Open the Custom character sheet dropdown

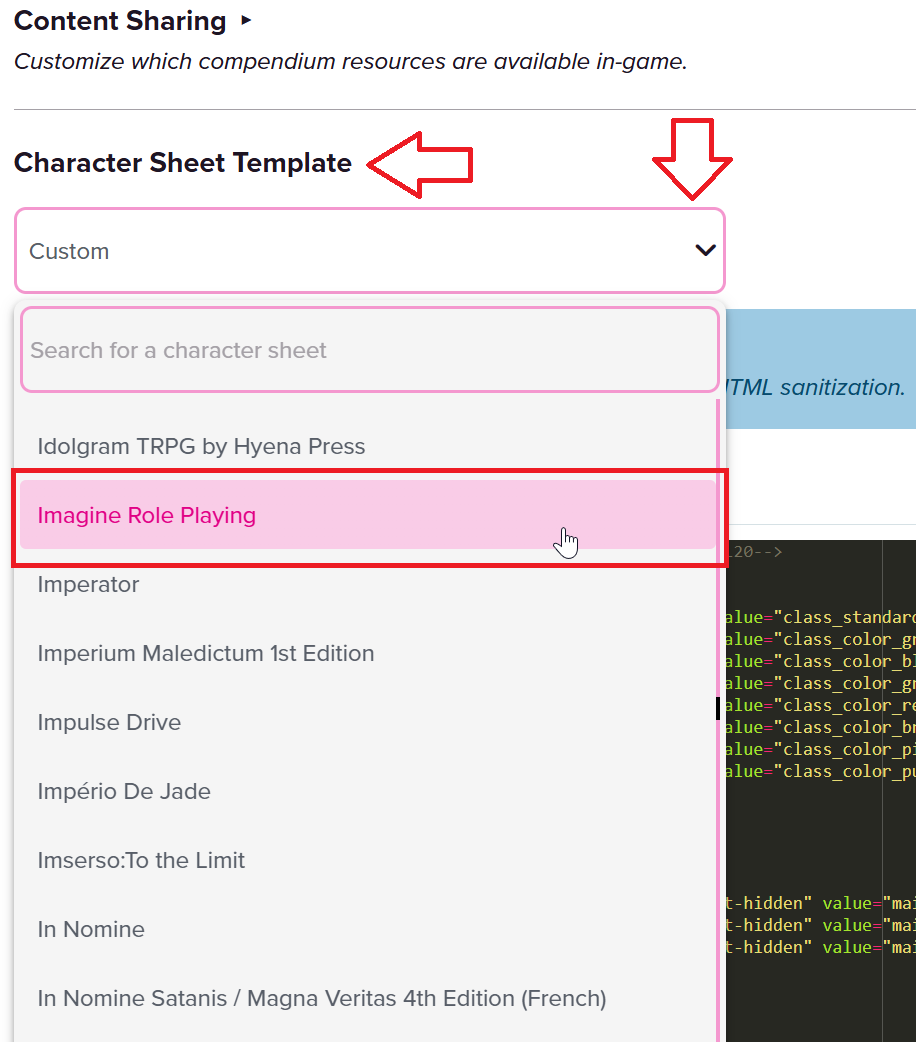tap(350, 251)
